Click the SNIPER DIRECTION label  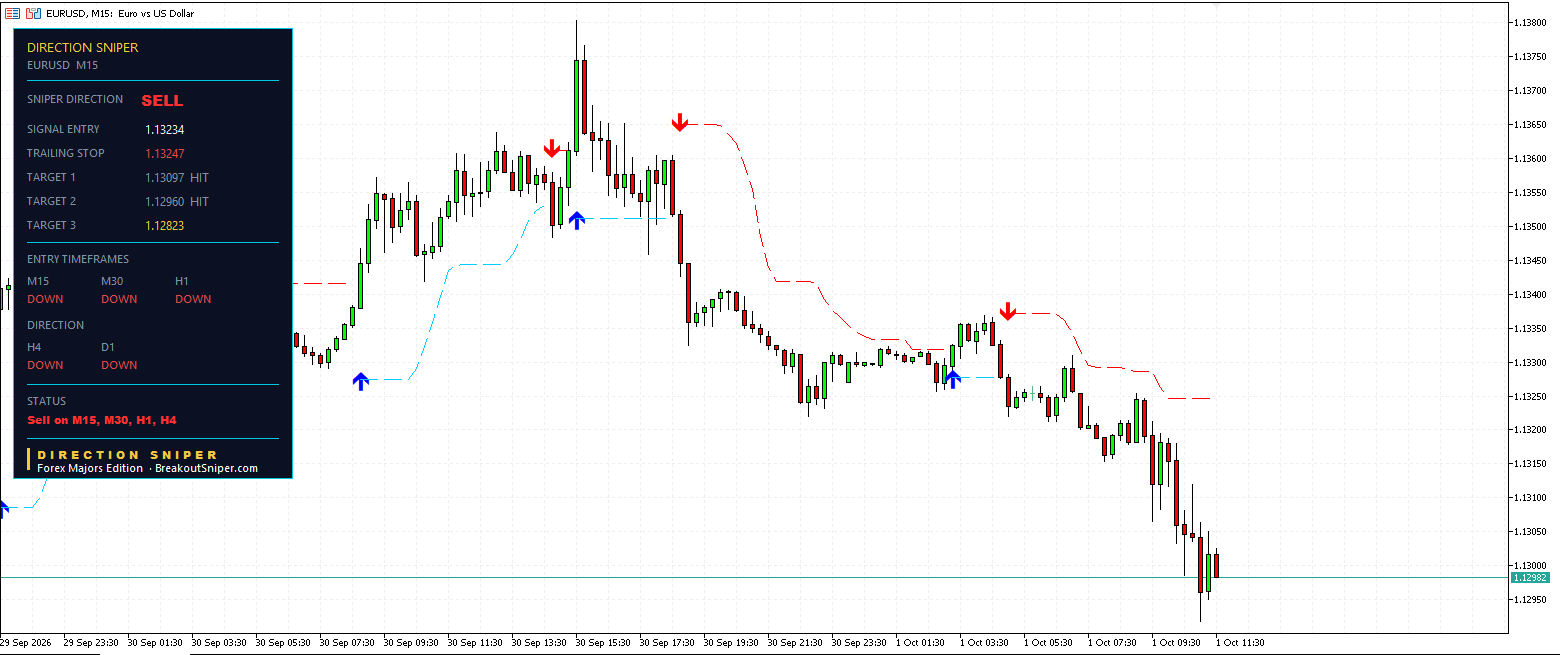pos(75,99)
